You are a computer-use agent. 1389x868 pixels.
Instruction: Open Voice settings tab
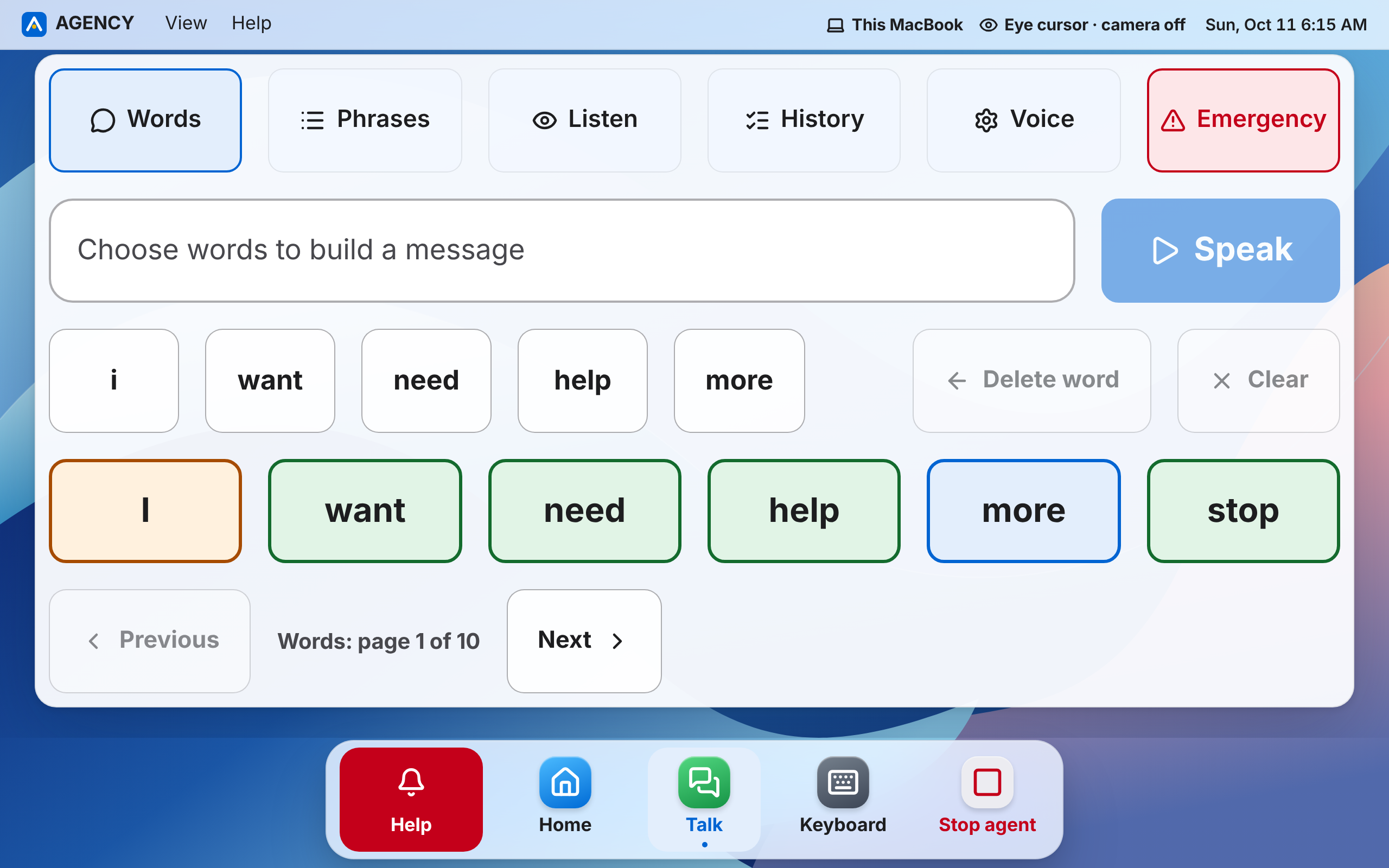(1023, 120)
